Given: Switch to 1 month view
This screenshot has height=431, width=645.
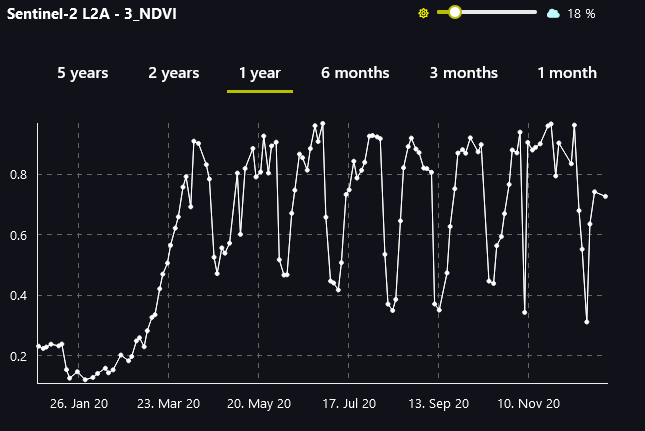Looking at the screenshot, I should [567, 73].
